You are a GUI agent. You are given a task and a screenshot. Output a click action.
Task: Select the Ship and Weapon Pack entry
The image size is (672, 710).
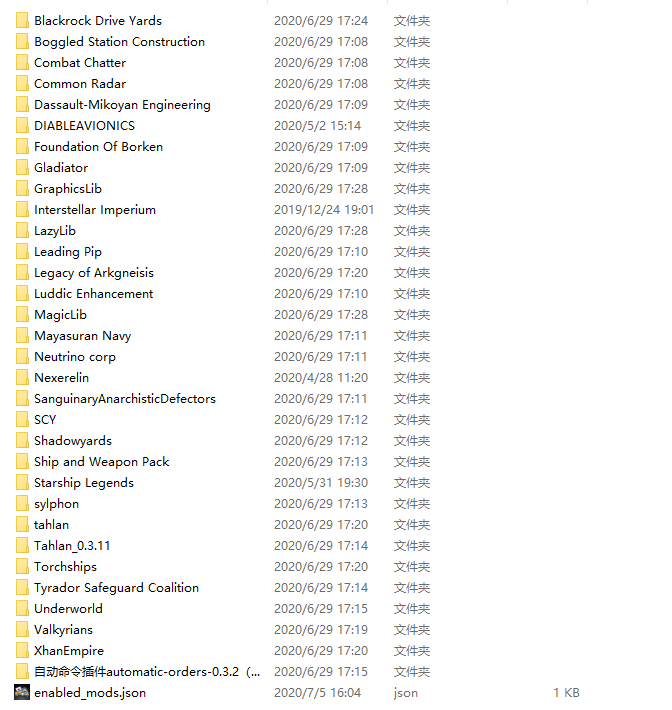pos(101,461)
